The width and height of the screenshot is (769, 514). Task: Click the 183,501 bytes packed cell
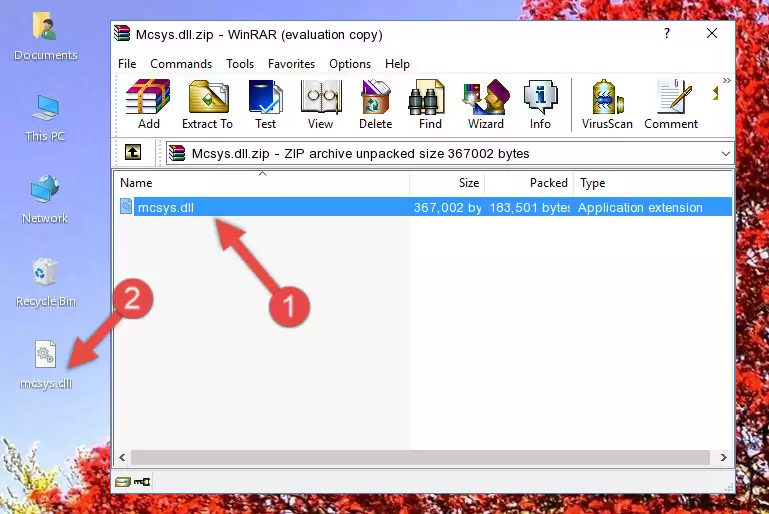(530, 207)
